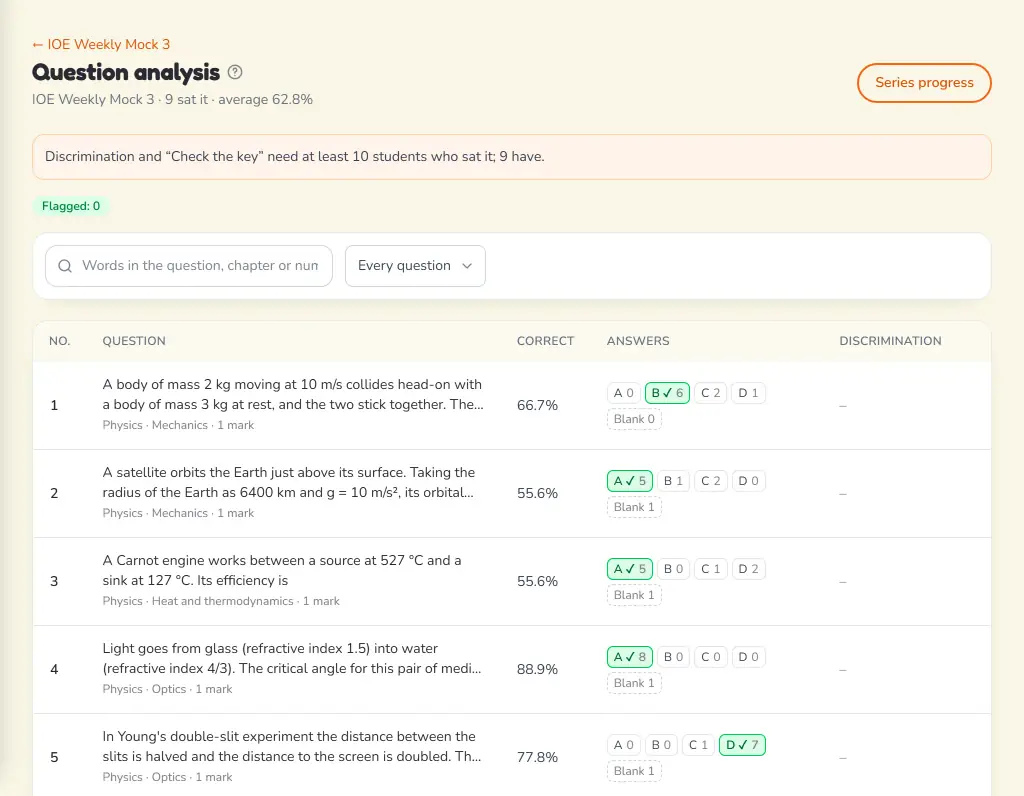1024x796 pixels.
Task: Go back via IOE Weekly Mock 3 link
Action: point(101,44)
